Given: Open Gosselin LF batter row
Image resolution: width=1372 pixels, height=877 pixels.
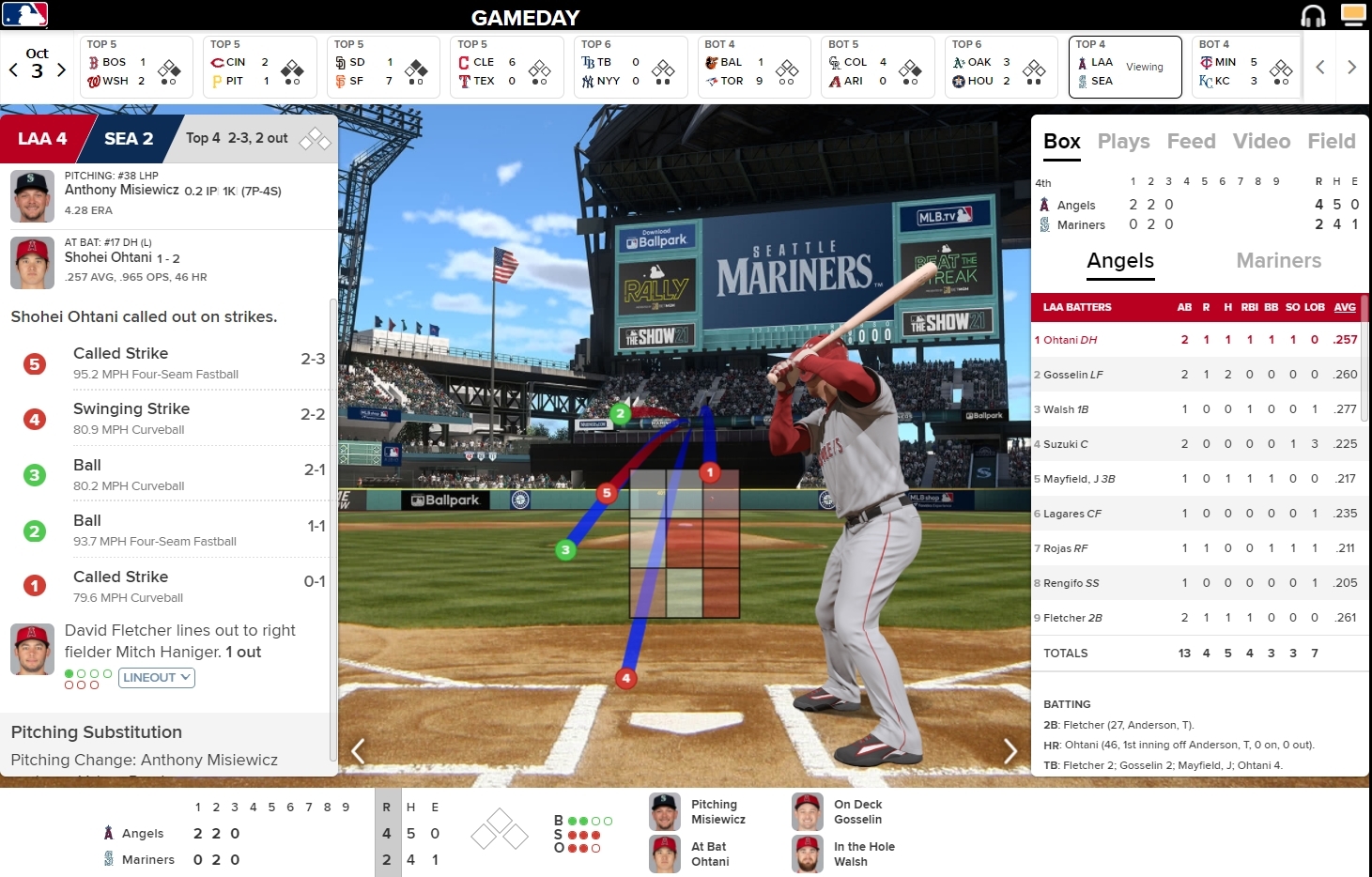Looking at the screenshot, I should 1196,375.
